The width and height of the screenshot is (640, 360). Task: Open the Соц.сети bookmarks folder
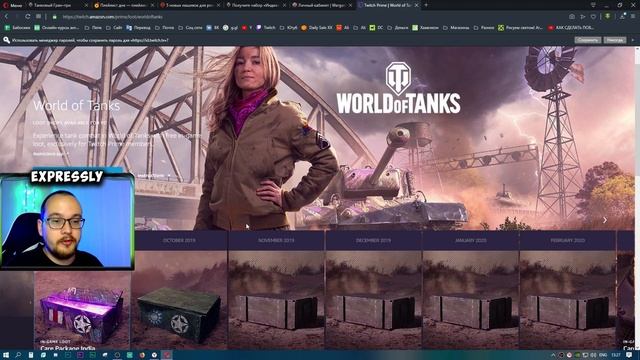191,28
